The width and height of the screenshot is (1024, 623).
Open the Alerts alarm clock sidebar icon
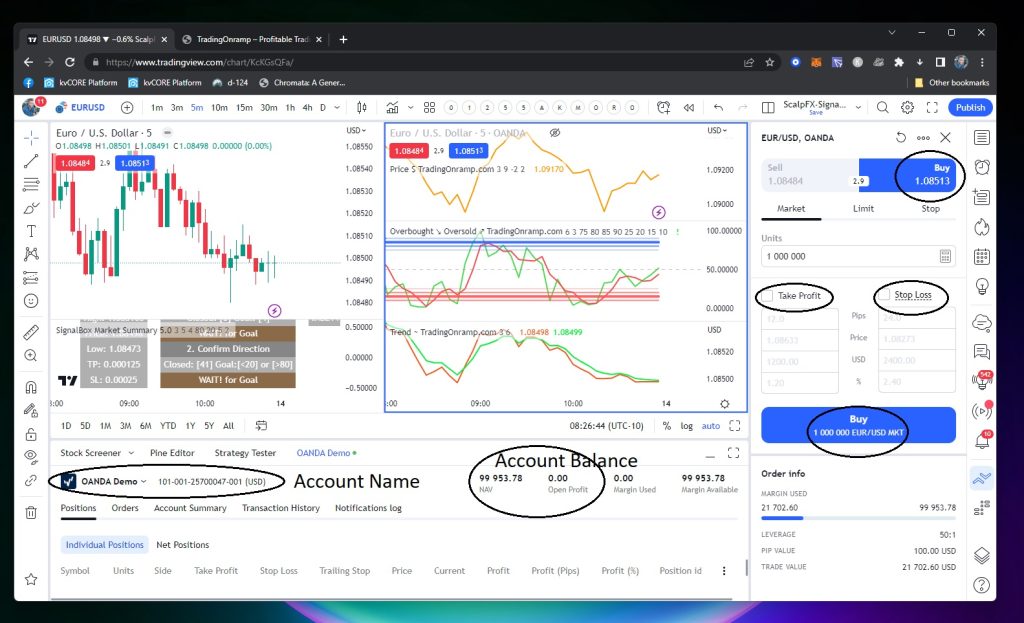(x=982, y=167)
